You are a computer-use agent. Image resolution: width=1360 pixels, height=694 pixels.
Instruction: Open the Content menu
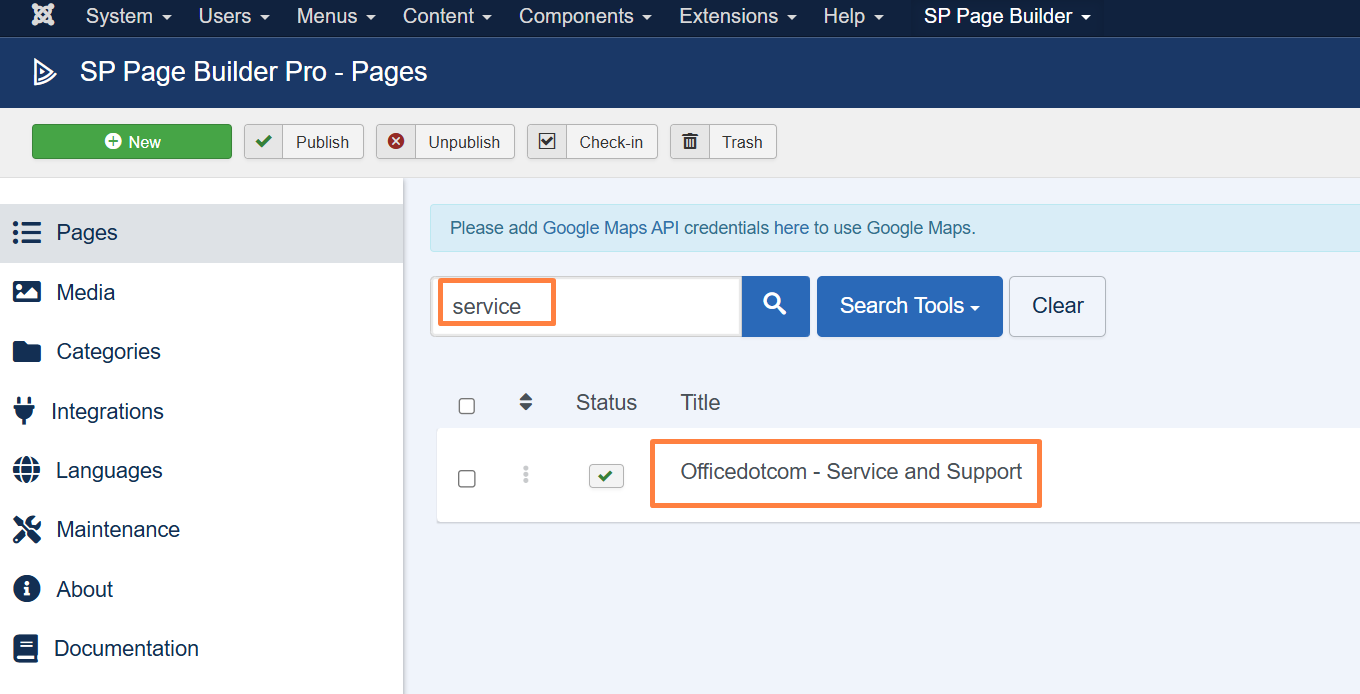[447, 16]
